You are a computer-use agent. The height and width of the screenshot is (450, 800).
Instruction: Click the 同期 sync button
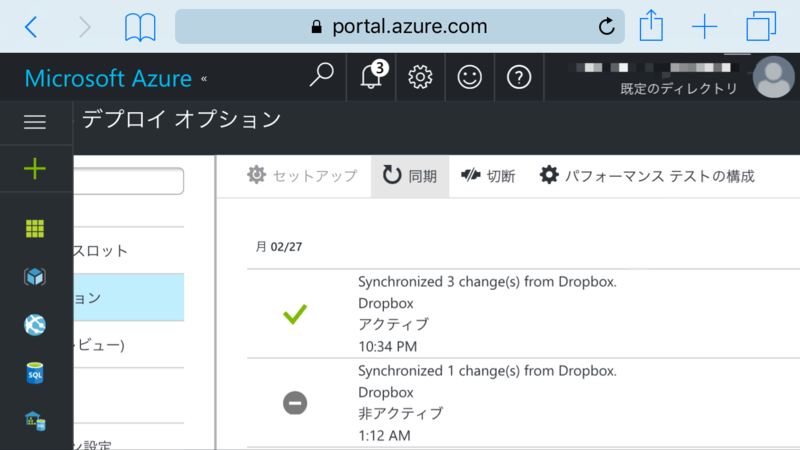[x=410, y=176]
